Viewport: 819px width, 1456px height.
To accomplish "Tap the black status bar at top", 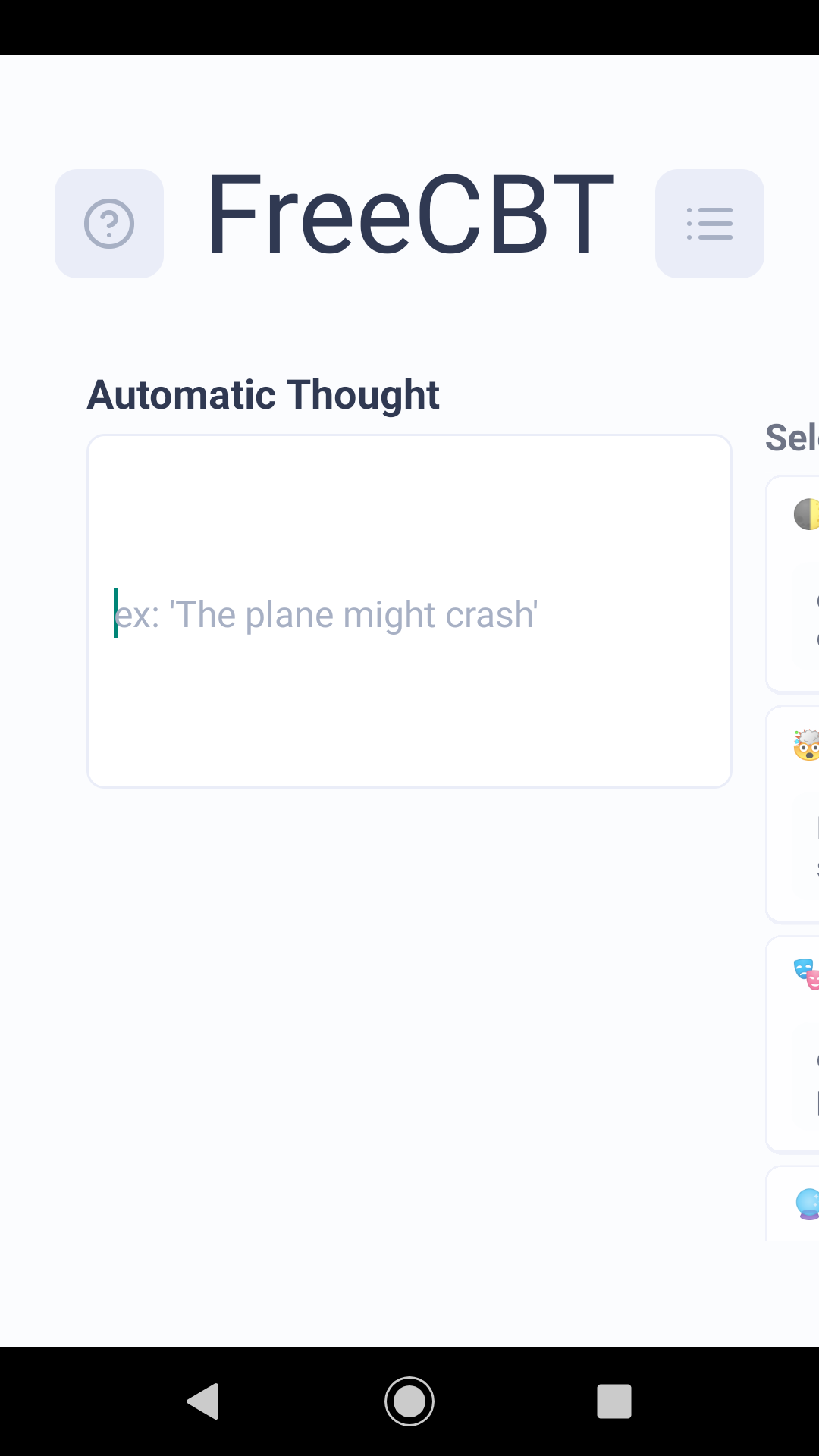I will (409, 27).
